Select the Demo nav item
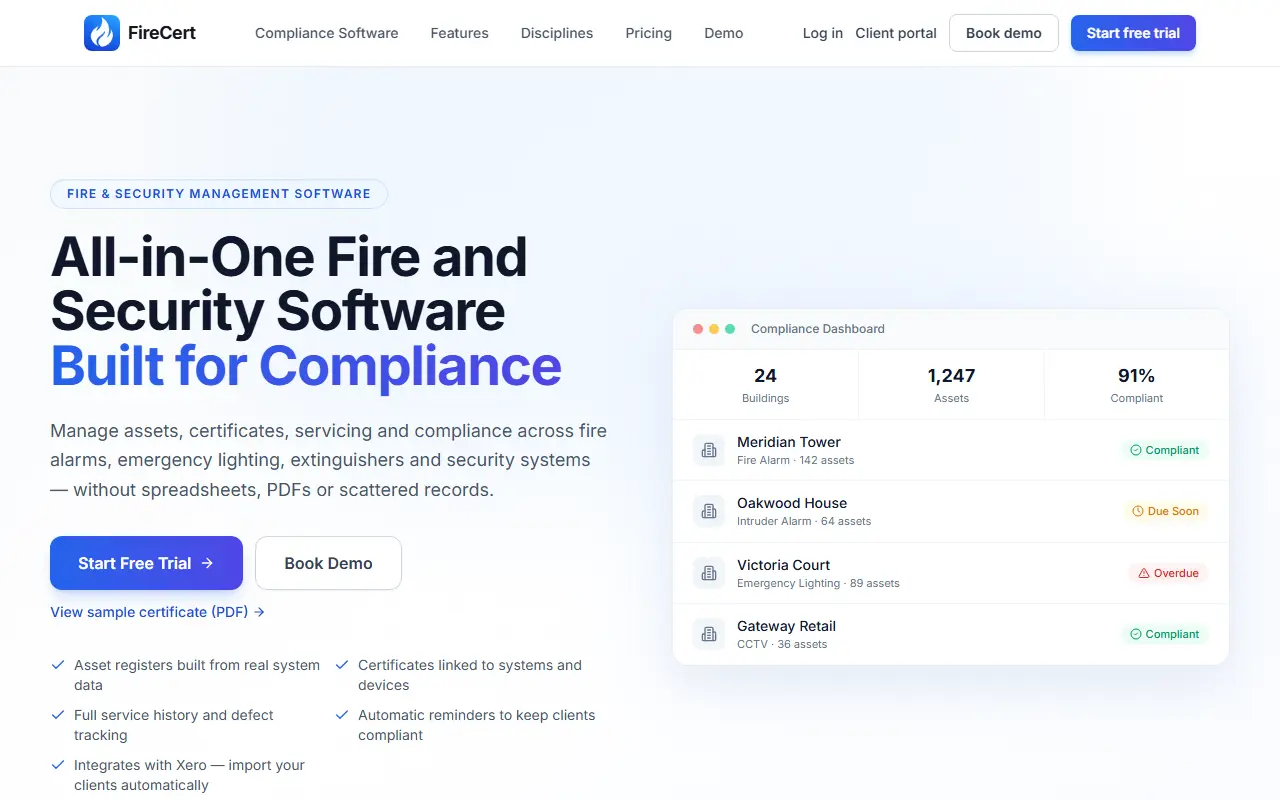The image size is (1280, 800). coord(724,33)
